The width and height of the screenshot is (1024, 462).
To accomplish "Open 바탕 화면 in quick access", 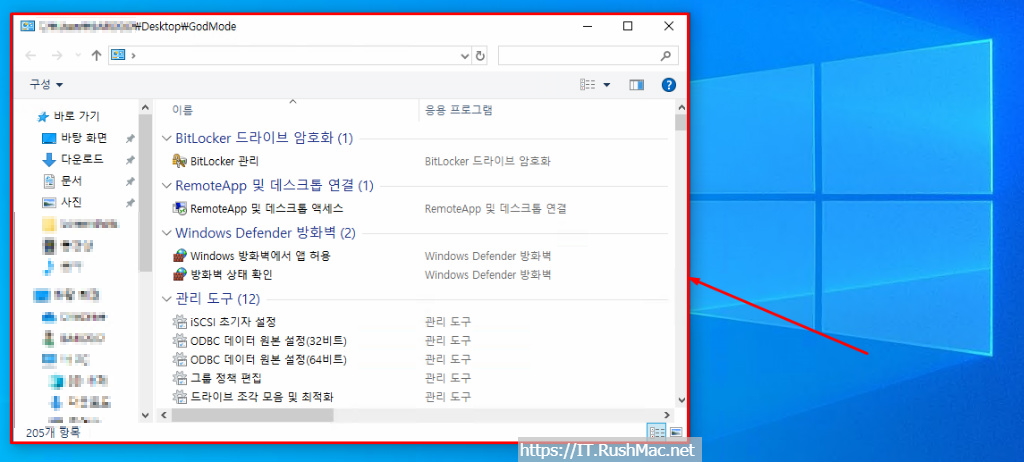I will tap(84, 139).
